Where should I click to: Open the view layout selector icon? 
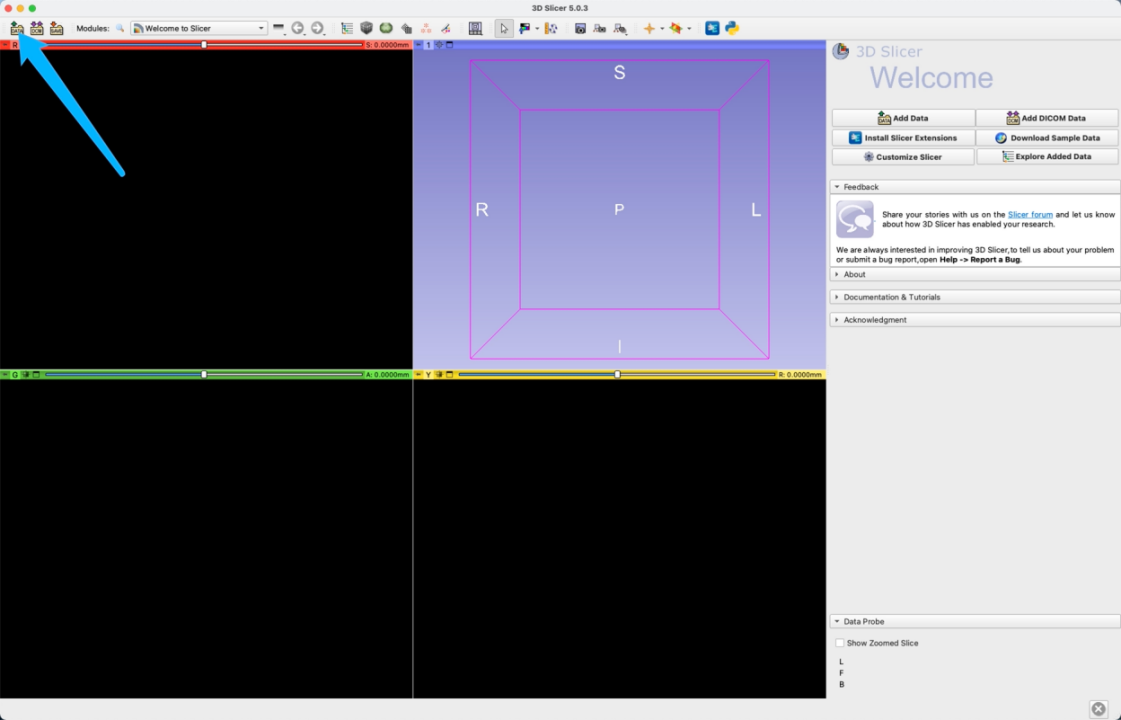[x=475, y=29]
